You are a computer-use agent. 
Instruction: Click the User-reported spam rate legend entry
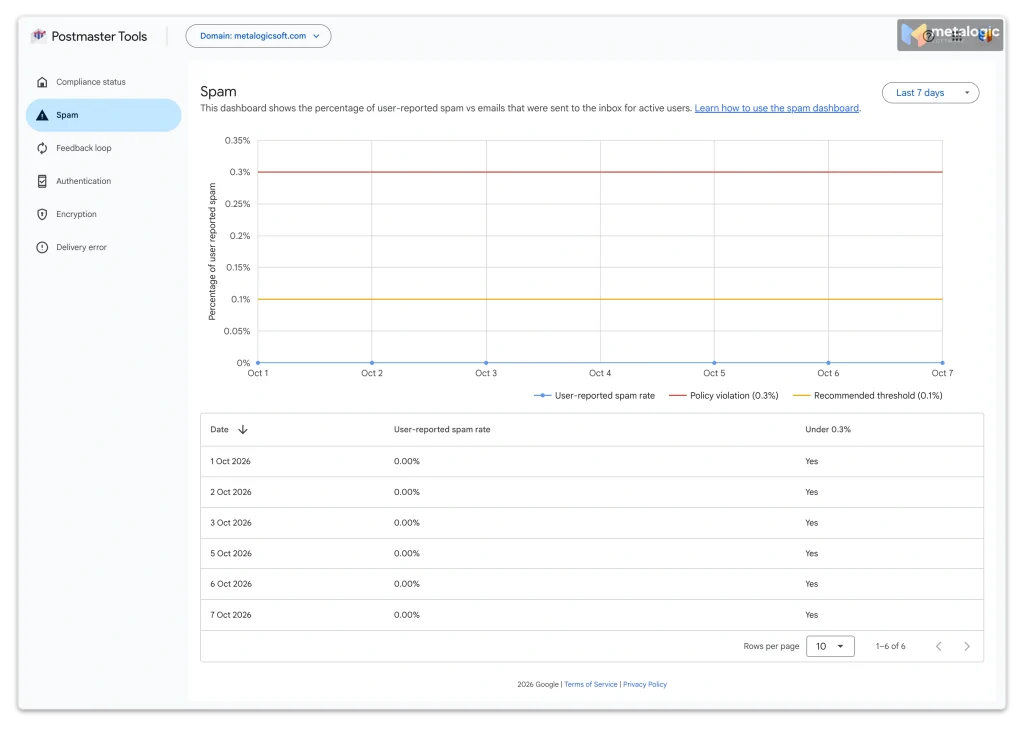point(594,396)
